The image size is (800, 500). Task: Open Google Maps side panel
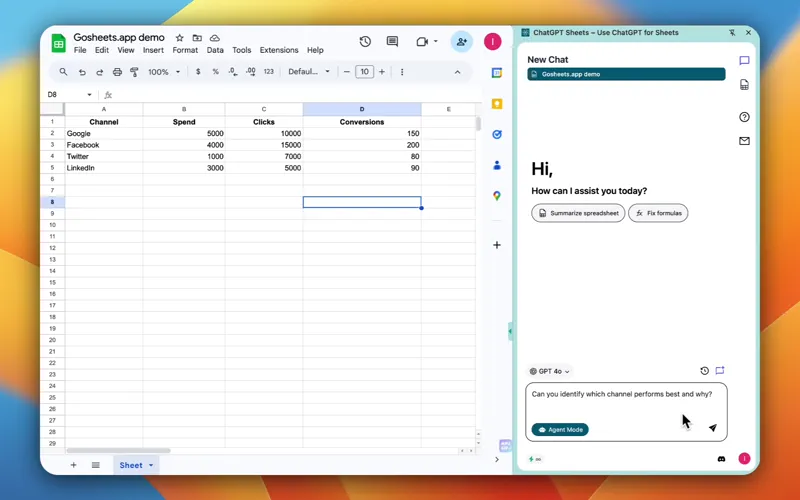click(497, 196)
